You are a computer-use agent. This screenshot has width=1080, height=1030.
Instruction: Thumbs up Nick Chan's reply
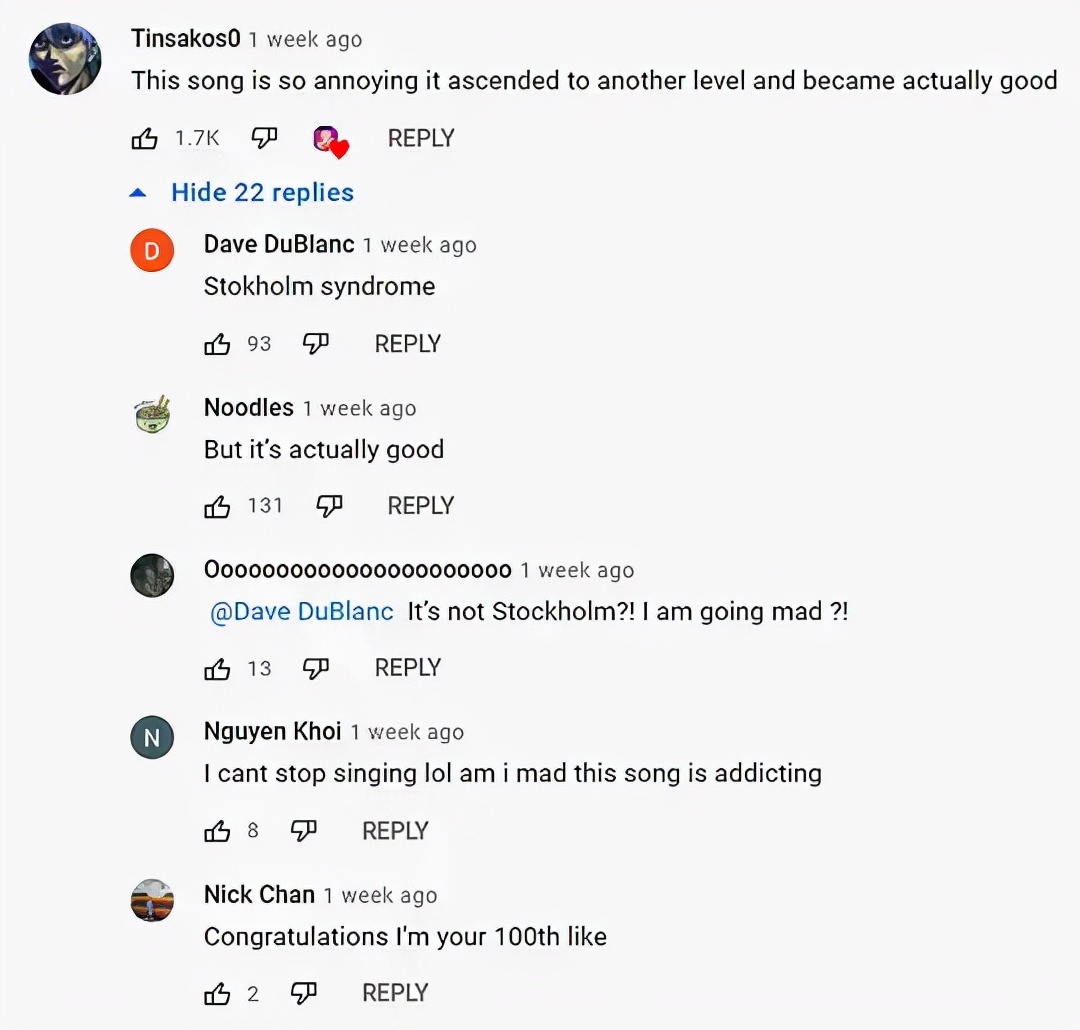pos(217,994)
